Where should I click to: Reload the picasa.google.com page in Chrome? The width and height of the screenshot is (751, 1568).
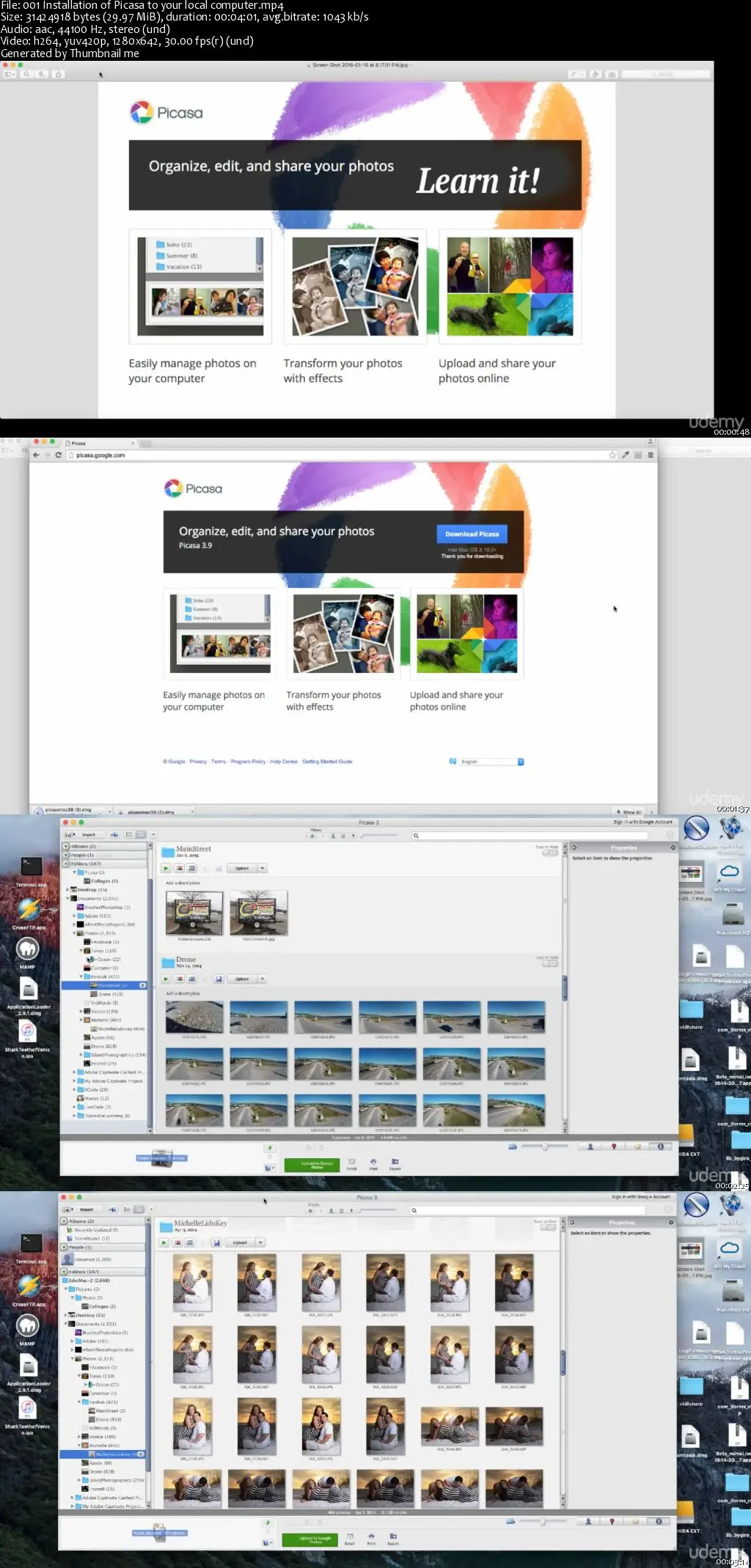coord(59,455)
